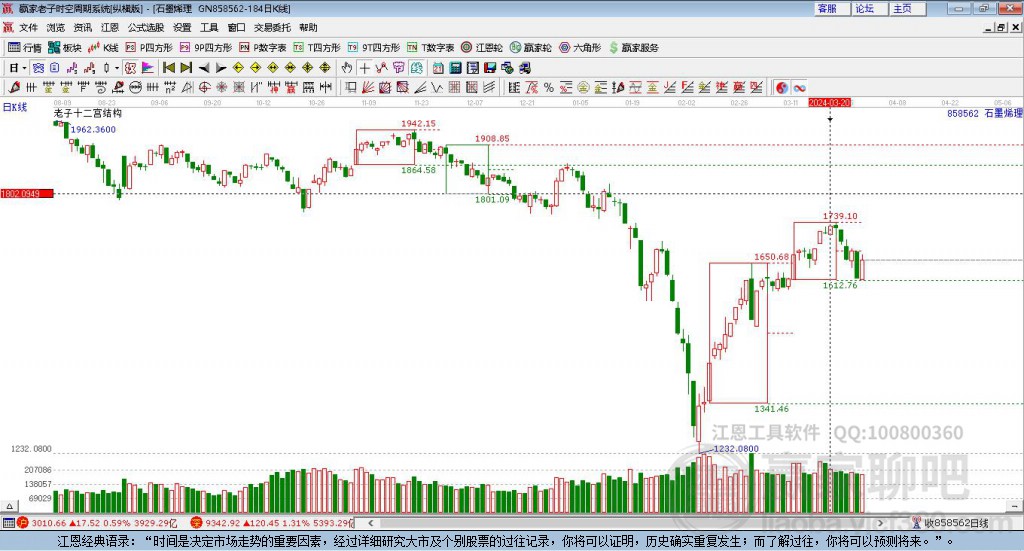Select the percent % ratio tool

[x=549, y=87]
